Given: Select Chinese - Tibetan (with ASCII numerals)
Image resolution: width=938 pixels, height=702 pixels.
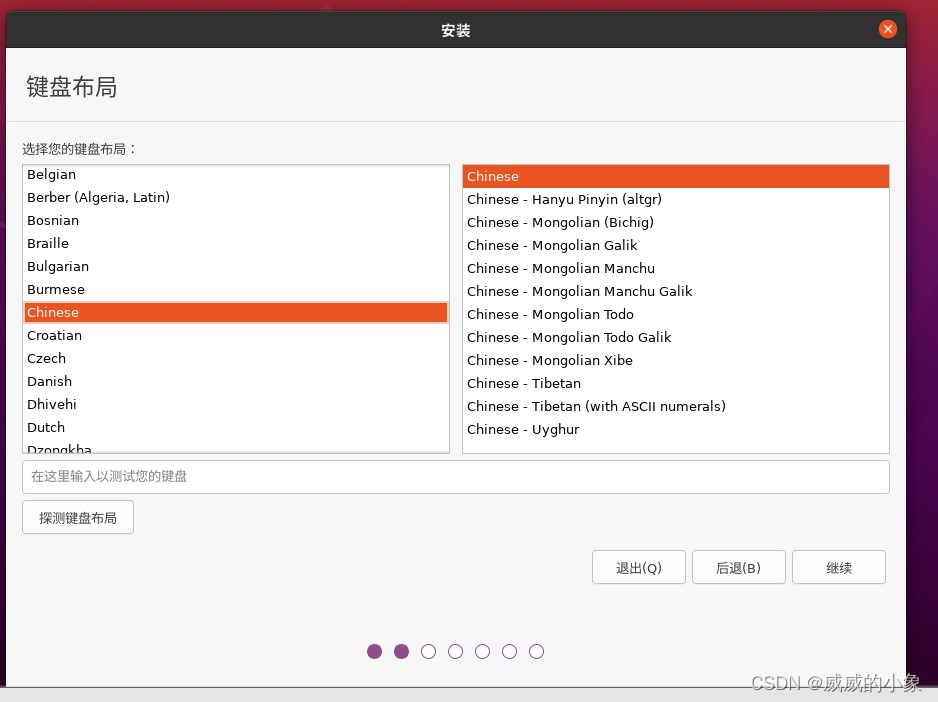Looking at the screenshot, I should point(675,406).
